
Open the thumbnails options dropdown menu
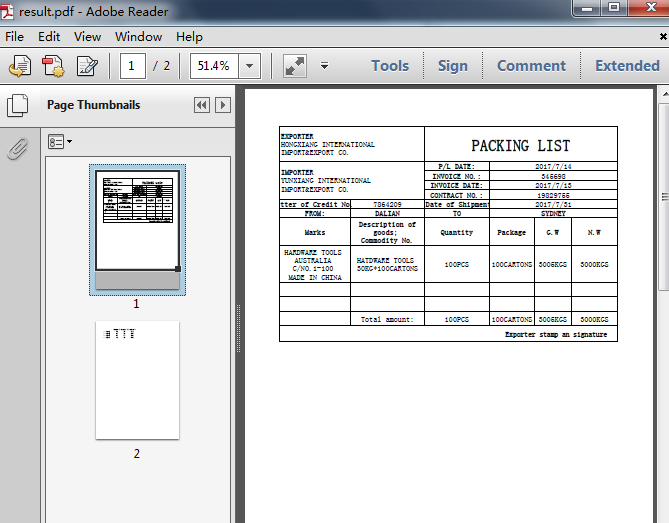coord(59,142)
